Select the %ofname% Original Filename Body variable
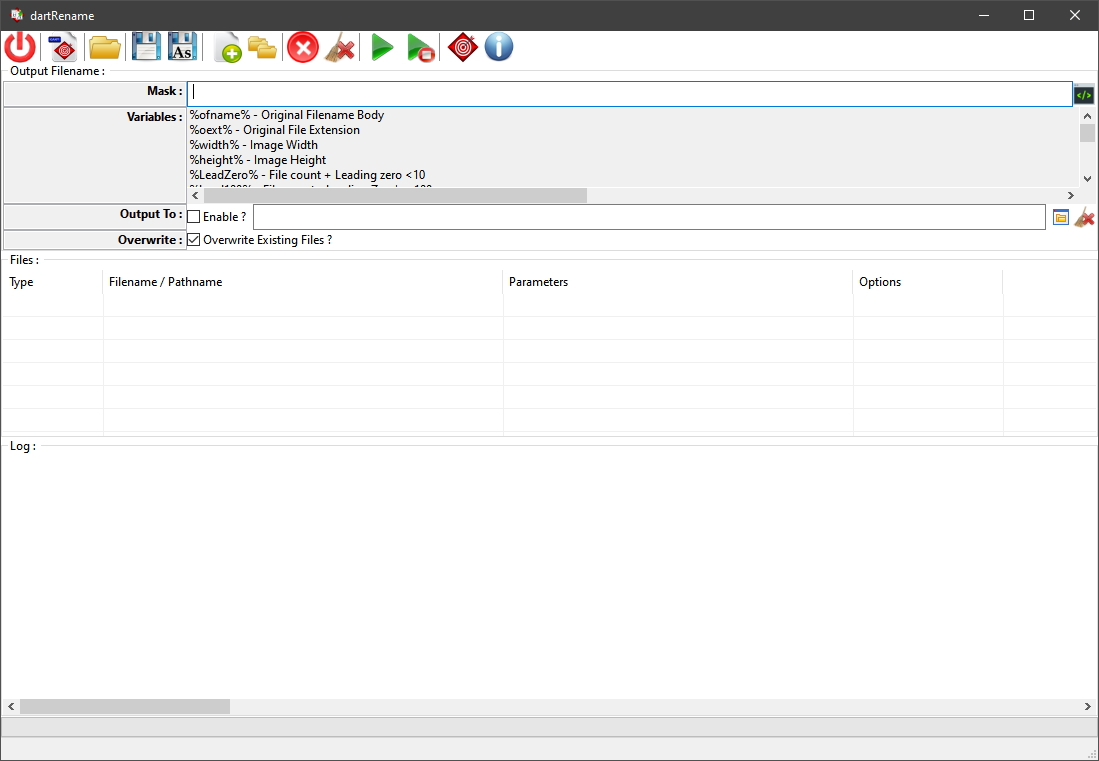Image resolution: width=1099 pixels, height=761 pixels. 287,115
